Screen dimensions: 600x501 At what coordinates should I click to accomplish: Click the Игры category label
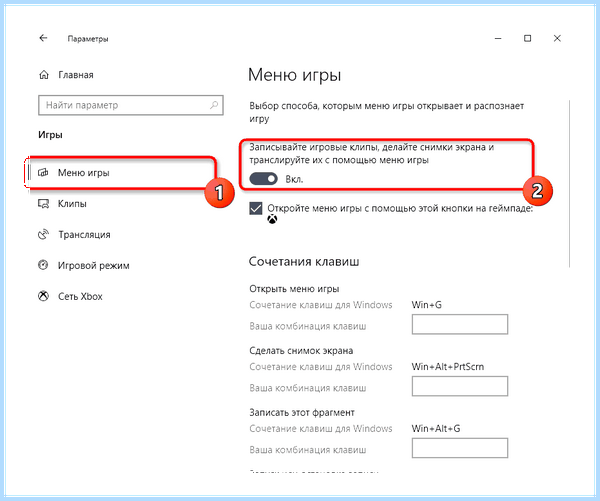point(50,135)
